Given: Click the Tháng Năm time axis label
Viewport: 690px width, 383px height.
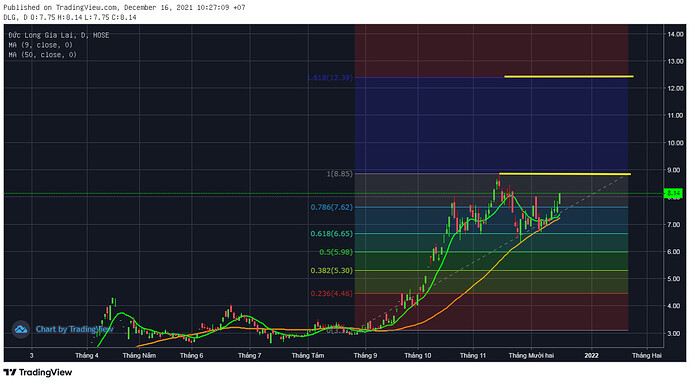Looking at the screenshot, I should tap(139, 355).
